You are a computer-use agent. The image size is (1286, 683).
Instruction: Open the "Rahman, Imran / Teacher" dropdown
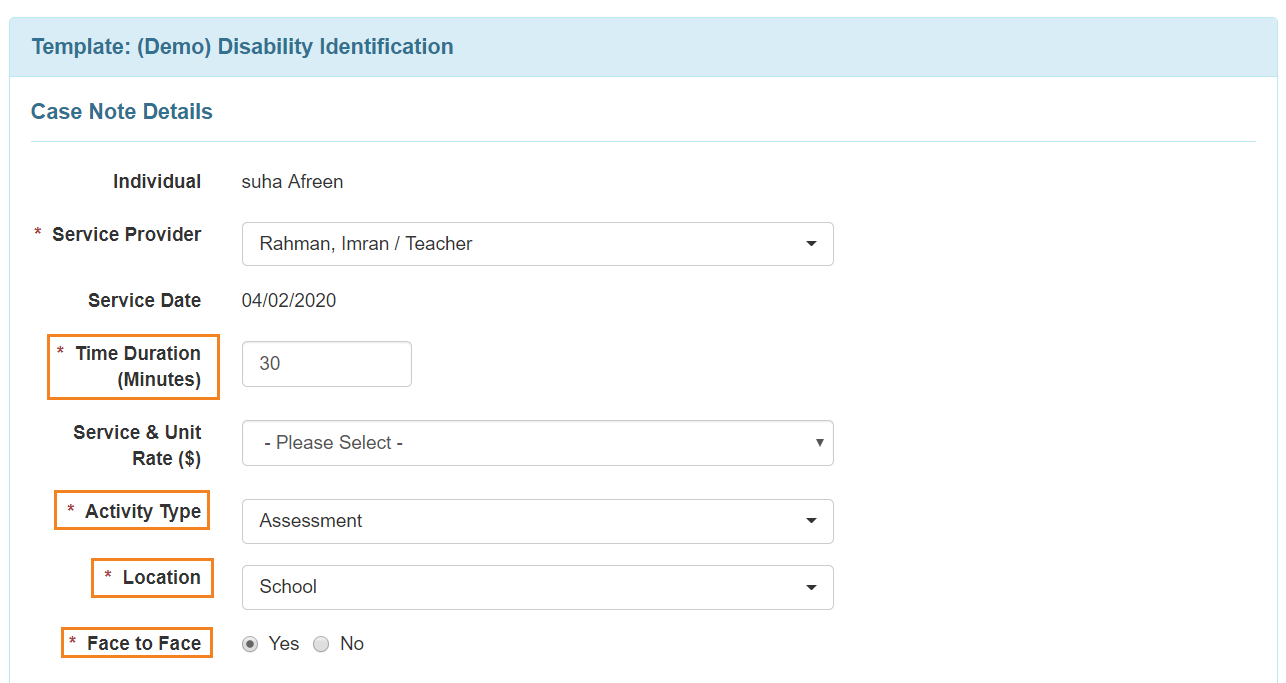click(537, 244)
